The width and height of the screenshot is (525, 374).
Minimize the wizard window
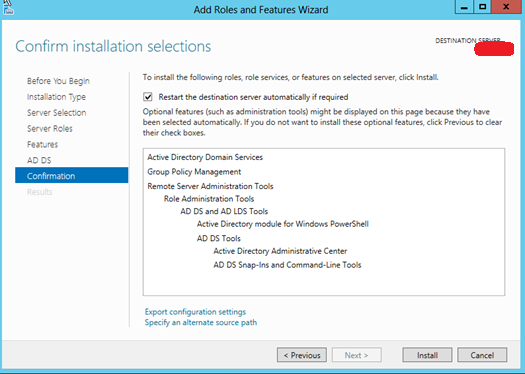pyautogui.click(x=464, y=7)
